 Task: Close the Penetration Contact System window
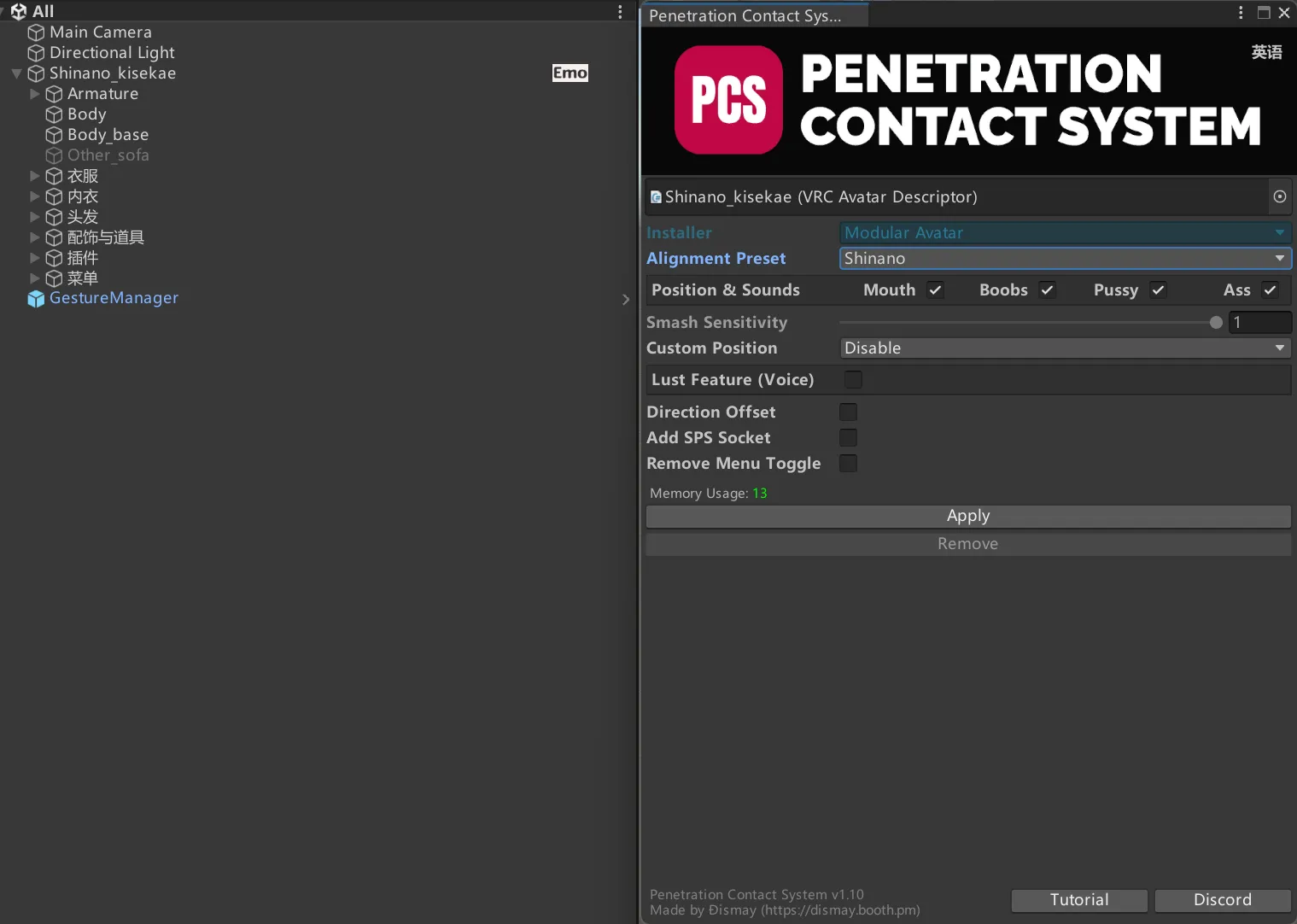[1283, 13]
